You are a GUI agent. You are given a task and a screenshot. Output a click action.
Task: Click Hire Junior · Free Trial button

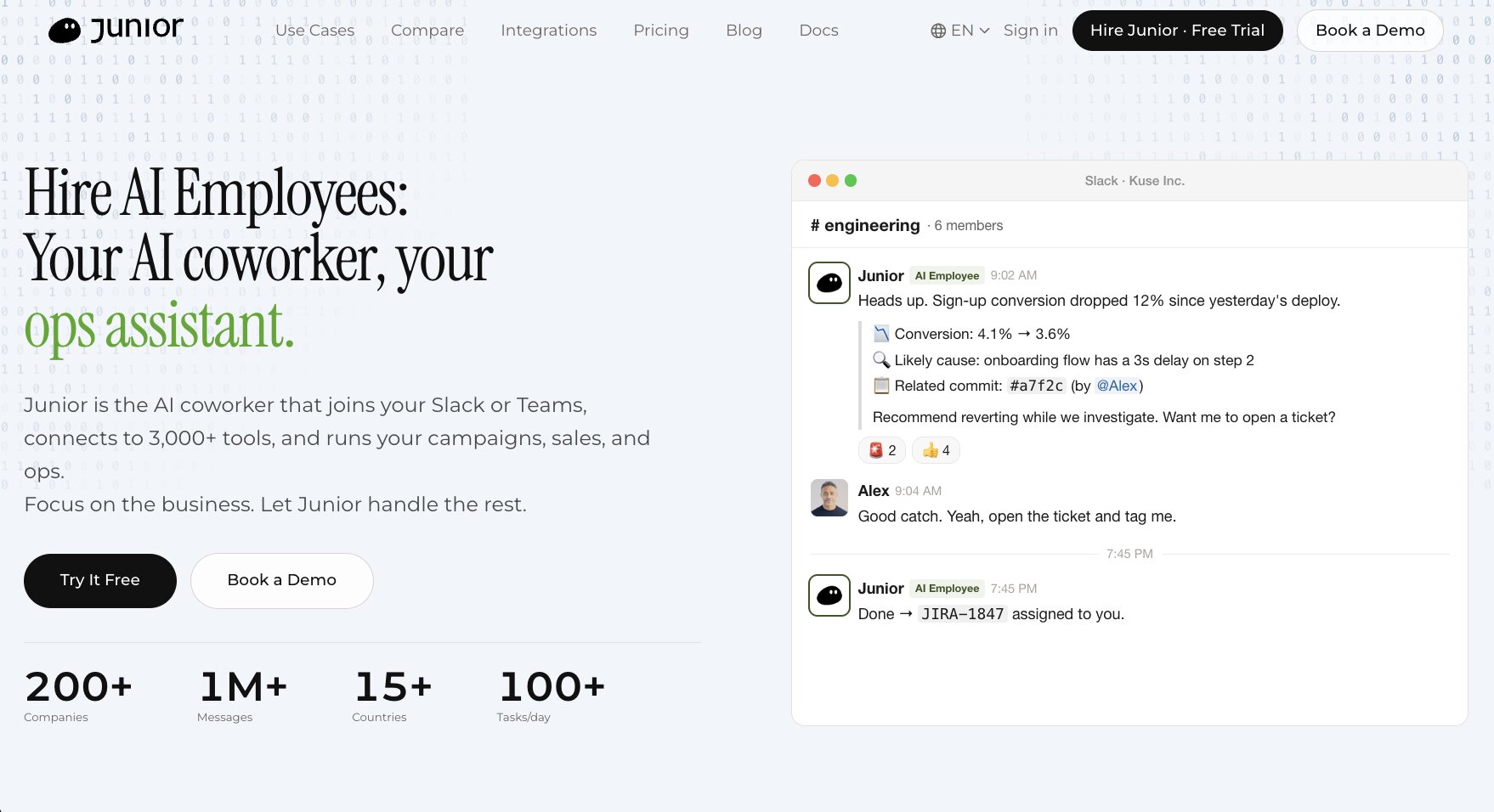coord(1177,31)
